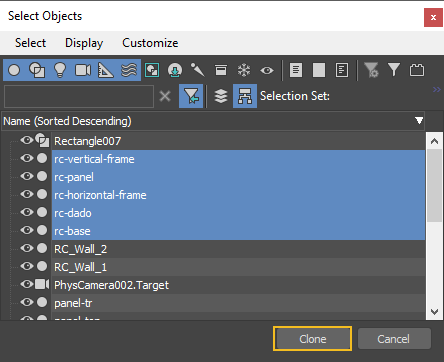Click the Clone button
Viewport: 444px width, 362px height.
pyautogui.click(x=312, y=339)
